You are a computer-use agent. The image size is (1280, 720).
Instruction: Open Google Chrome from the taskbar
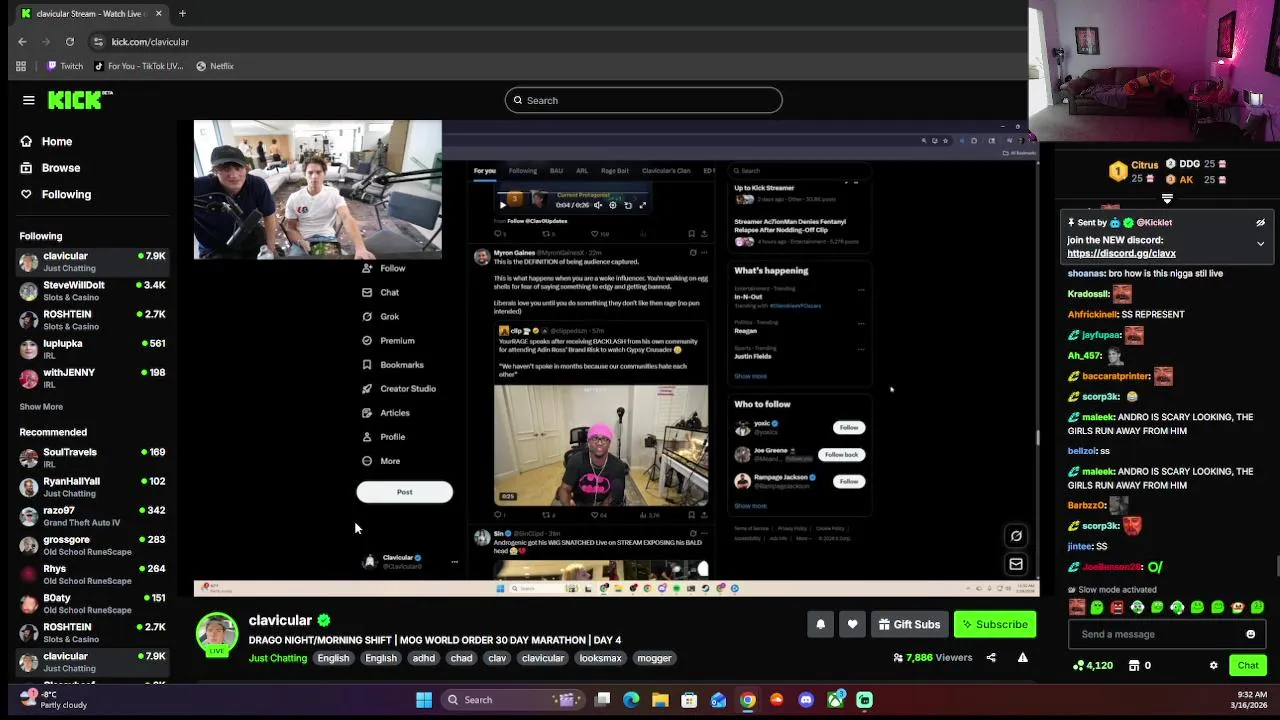(x=748, y=700)
